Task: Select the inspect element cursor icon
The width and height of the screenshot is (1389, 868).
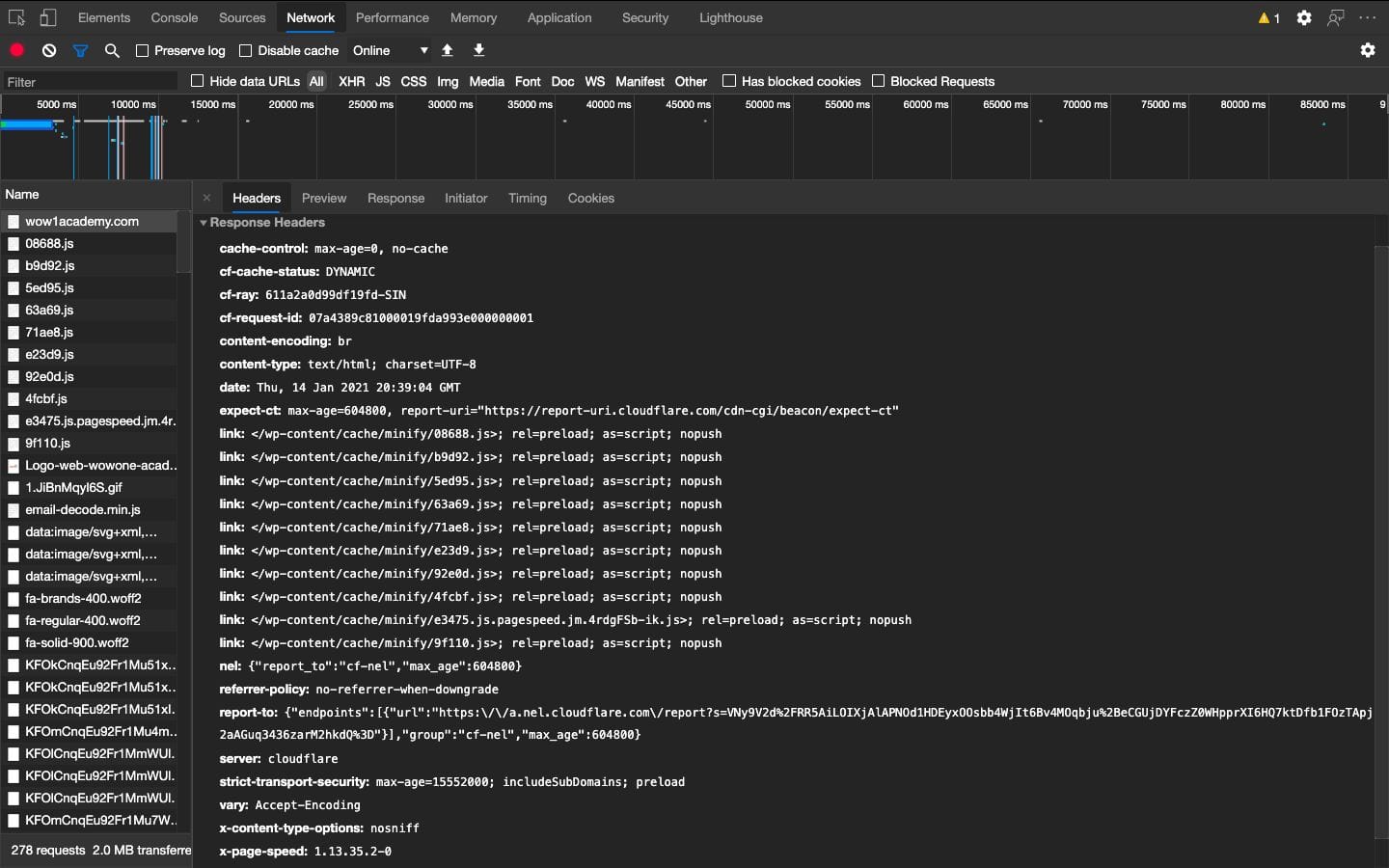Action: [x=15, y=17]
